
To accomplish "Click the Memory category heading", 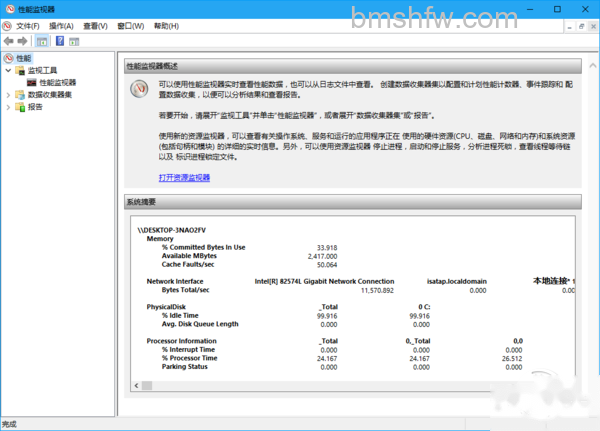I will (x=160, y=239).
